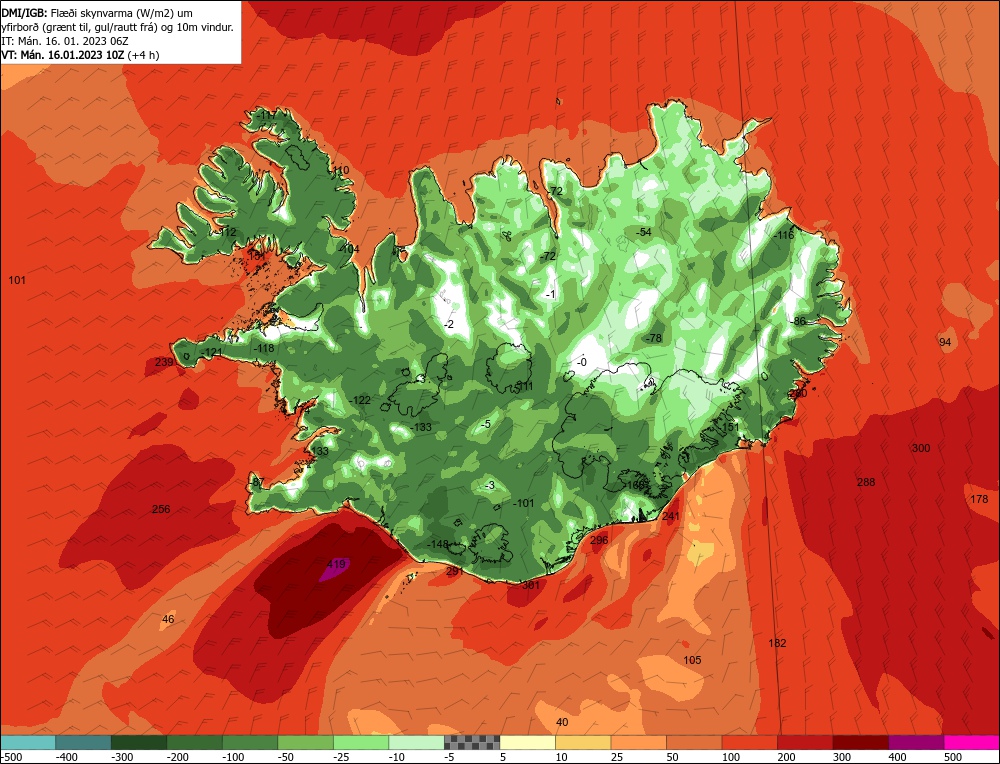Select the 241 coastal flux value
Viewport: 1000px width, 764px height.
pyautogui.click(x=671, y=517)
